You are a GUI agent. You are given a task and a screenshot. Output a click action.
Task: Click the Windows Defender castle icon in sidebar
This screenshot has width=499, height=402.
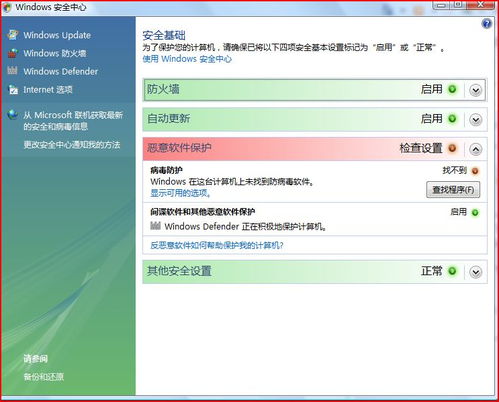[13, 70]
